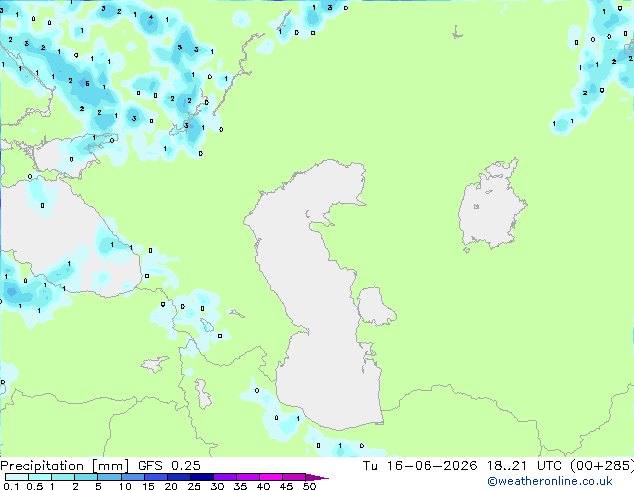Click the '0.5' legend scale label
634x490 pixels.
click(34, 486)
